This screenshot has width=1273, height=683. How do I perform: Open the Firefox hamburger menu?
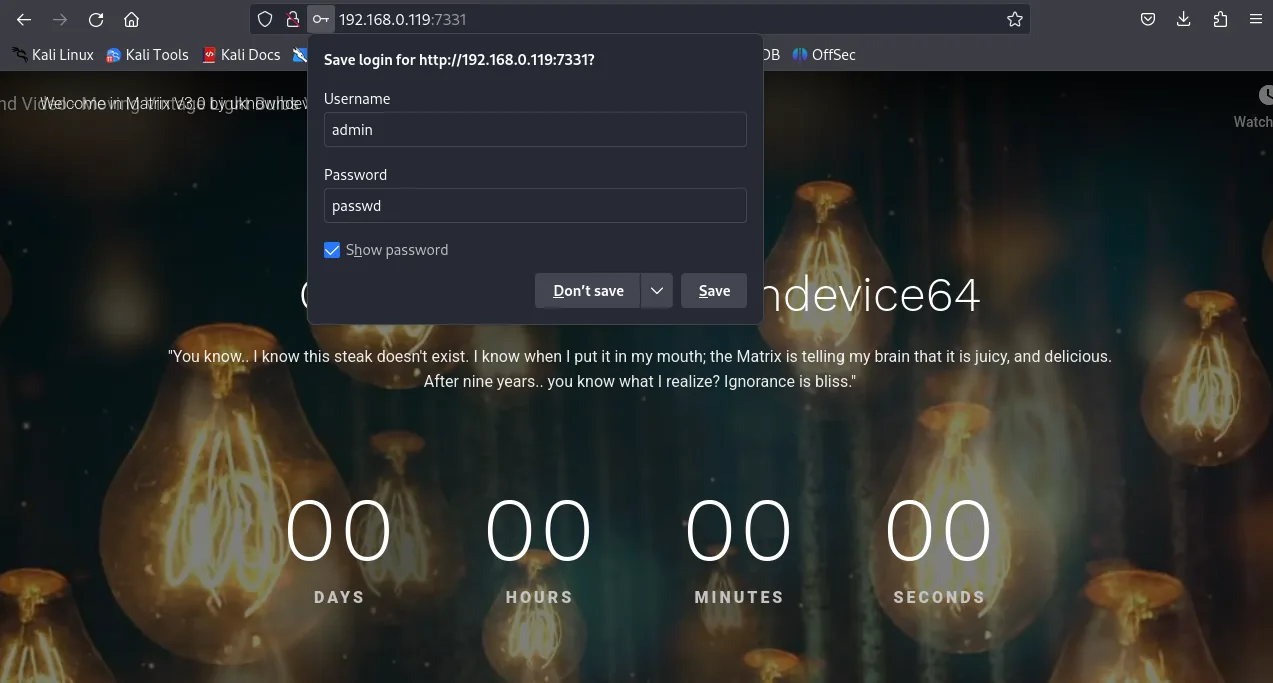pos(1256,19)
